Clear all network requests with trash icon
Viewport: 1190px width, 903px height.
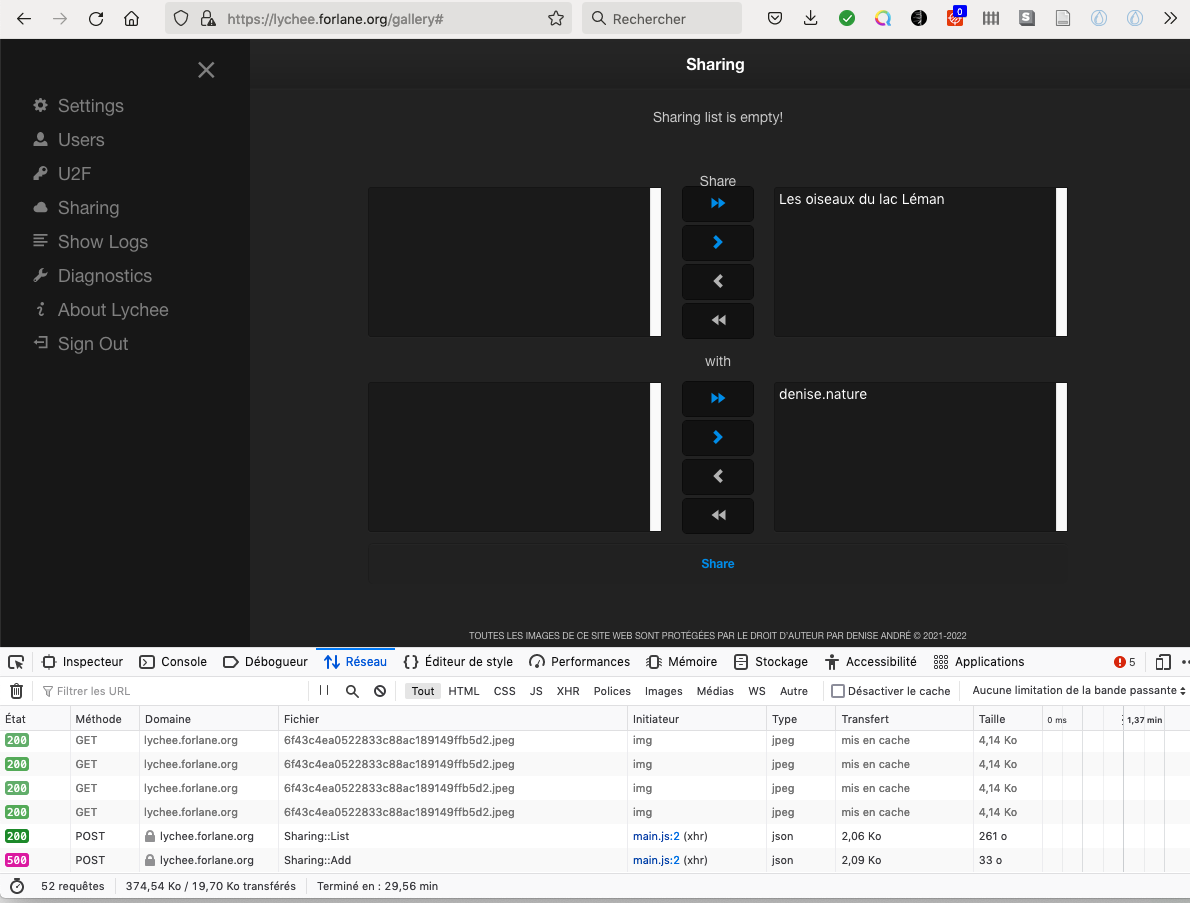tap(16, 690)
